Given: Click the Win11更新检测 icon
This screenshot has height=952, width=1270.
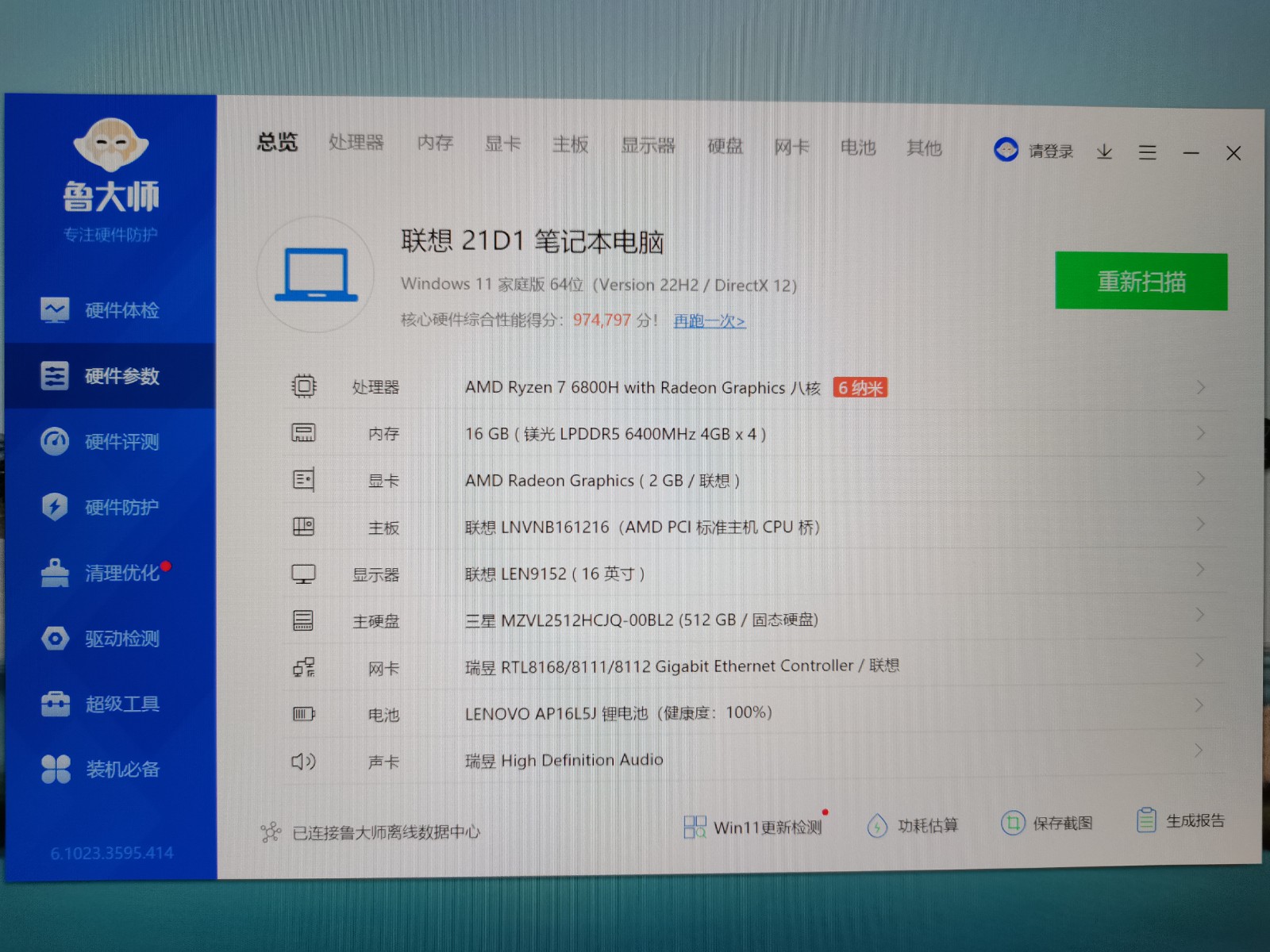Looking at the screenshot, I should (695, 827).
